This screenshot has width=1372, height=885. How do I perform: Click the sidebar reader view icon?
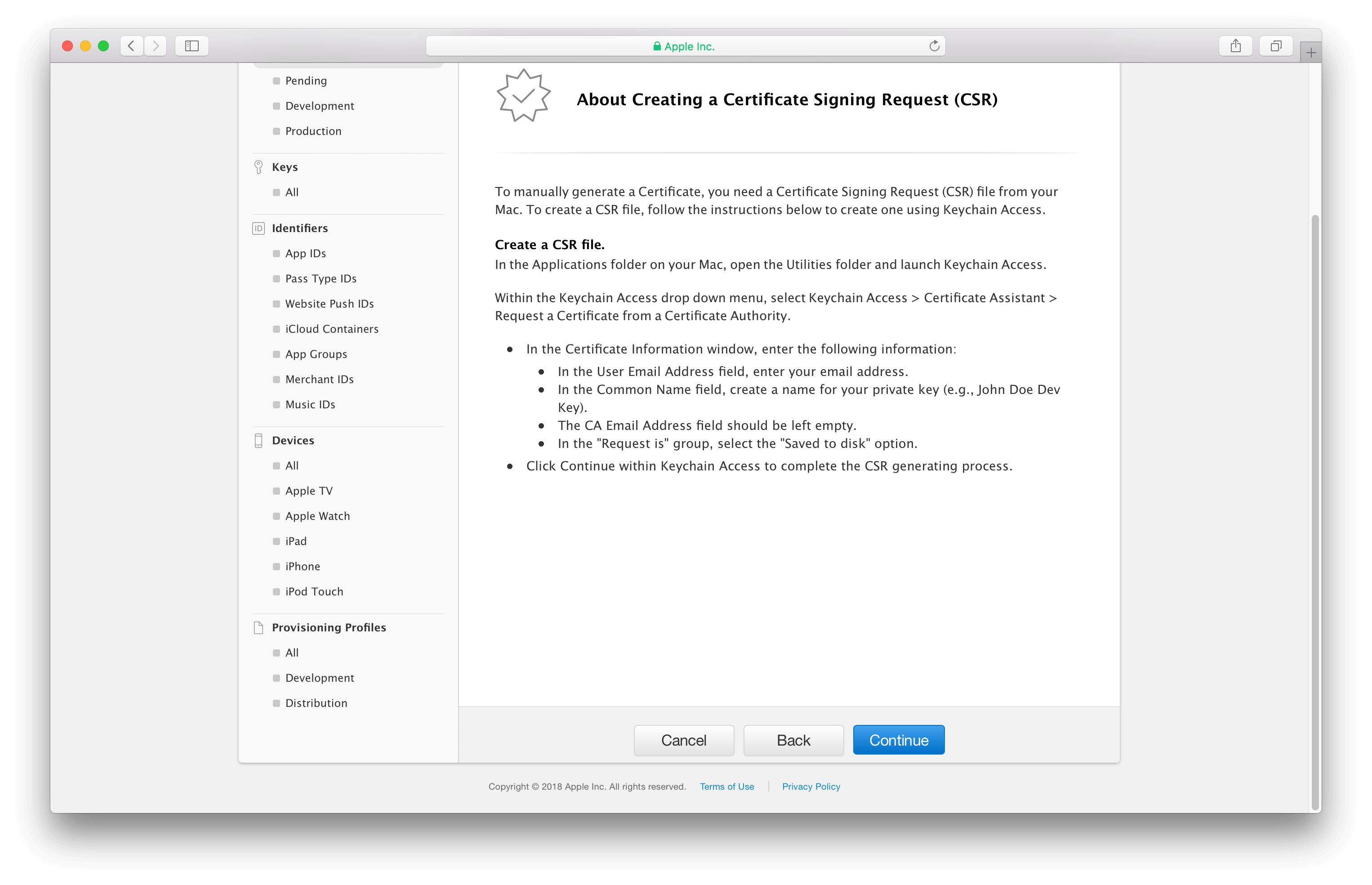tap(193, 45)
